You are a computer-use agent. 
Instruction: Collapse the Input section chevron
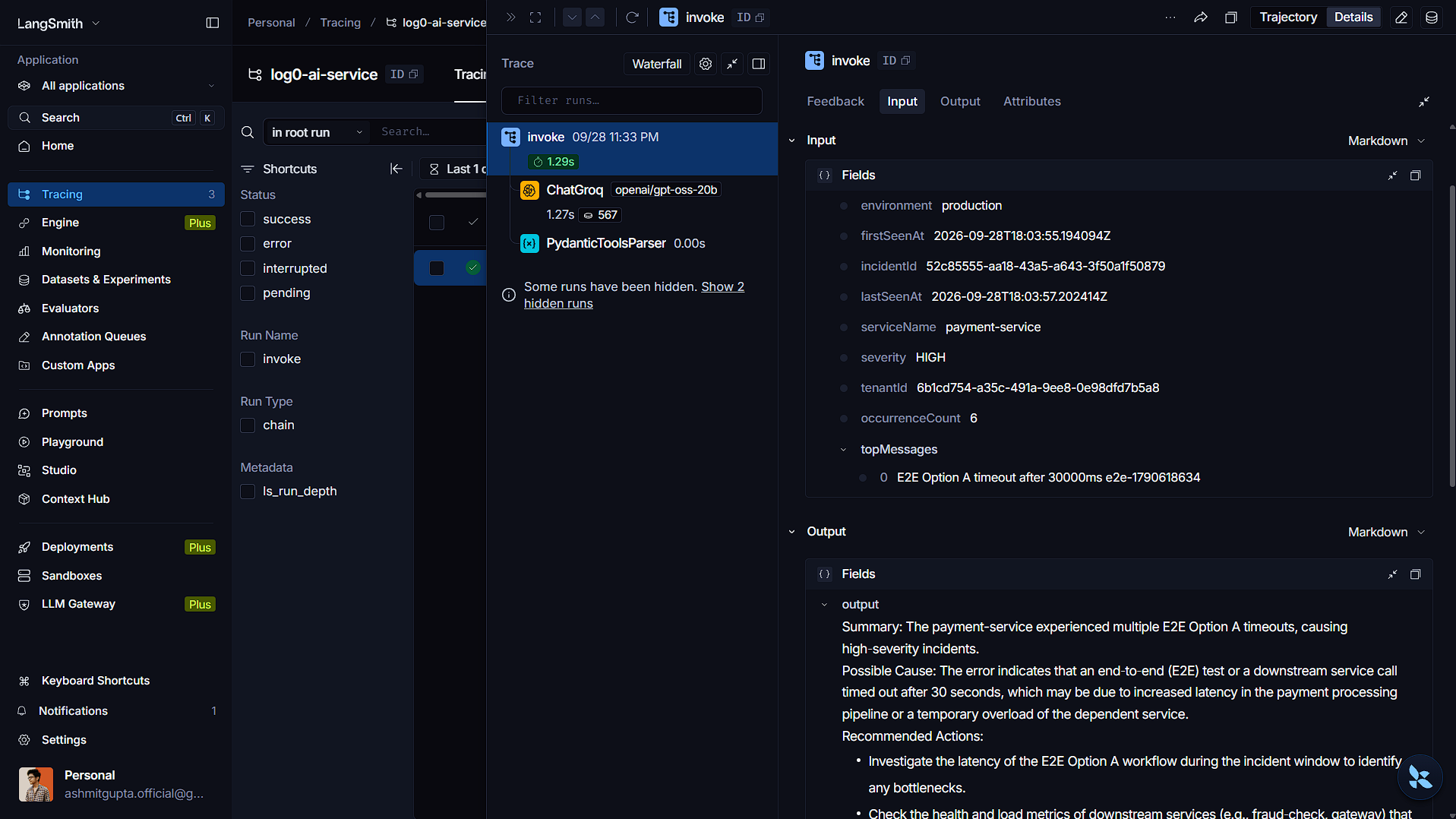tap(791, 141)
